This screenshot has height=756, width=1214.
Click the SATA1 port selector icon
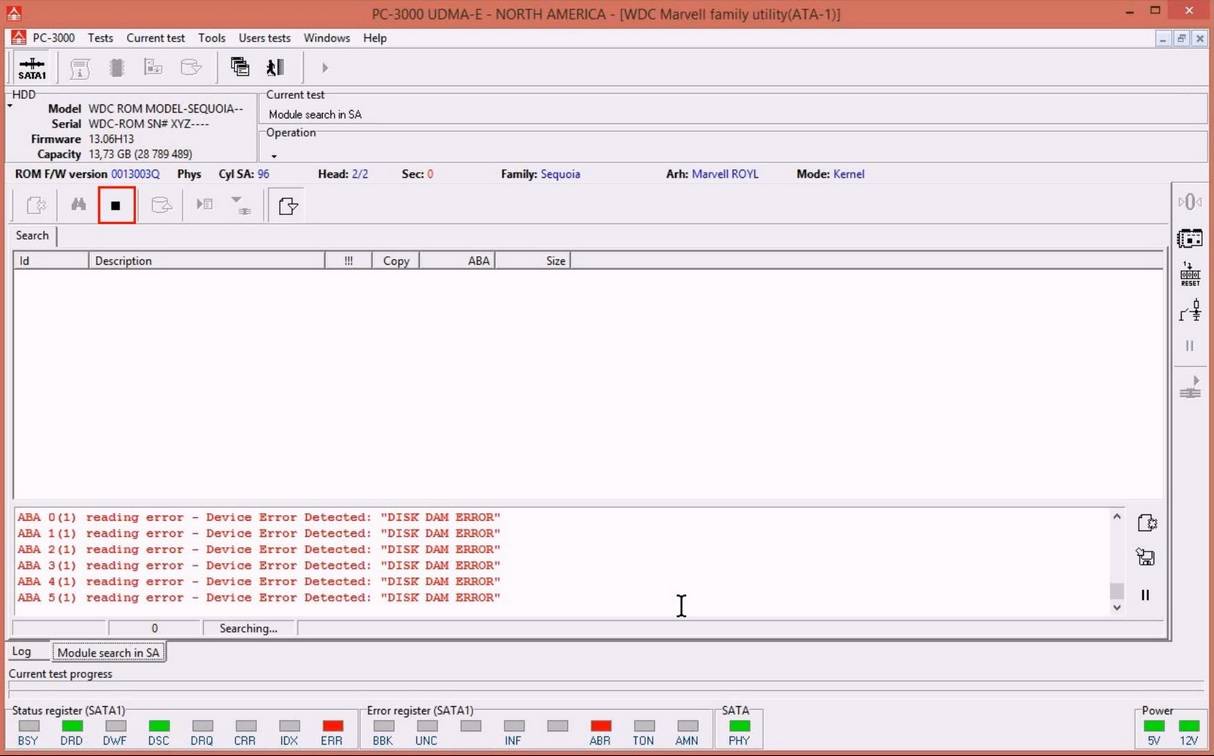pyautogui.click(x=32, y=69)
